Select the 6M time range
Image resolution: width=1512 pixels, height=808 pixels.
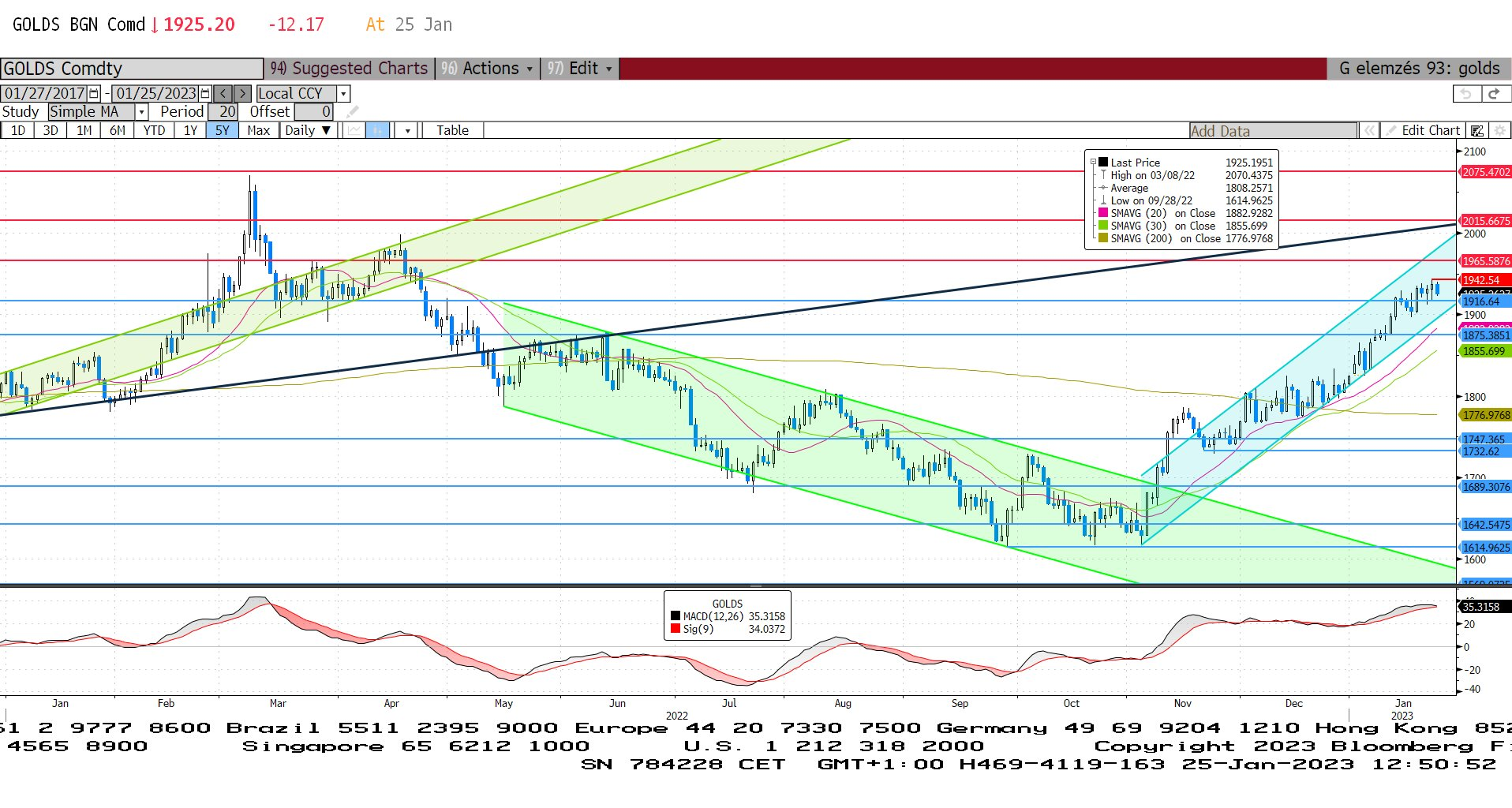pos(117,130)
